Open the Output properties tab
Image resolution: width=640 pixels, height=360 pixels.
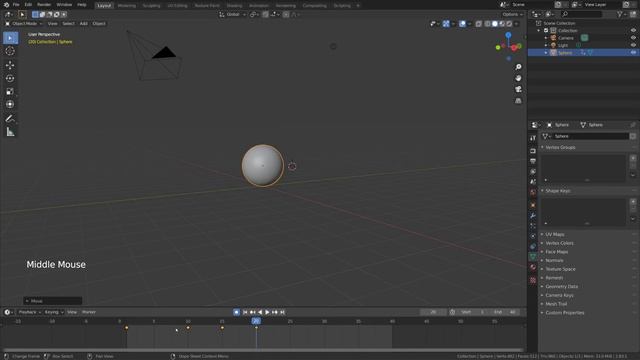(533, 161)
